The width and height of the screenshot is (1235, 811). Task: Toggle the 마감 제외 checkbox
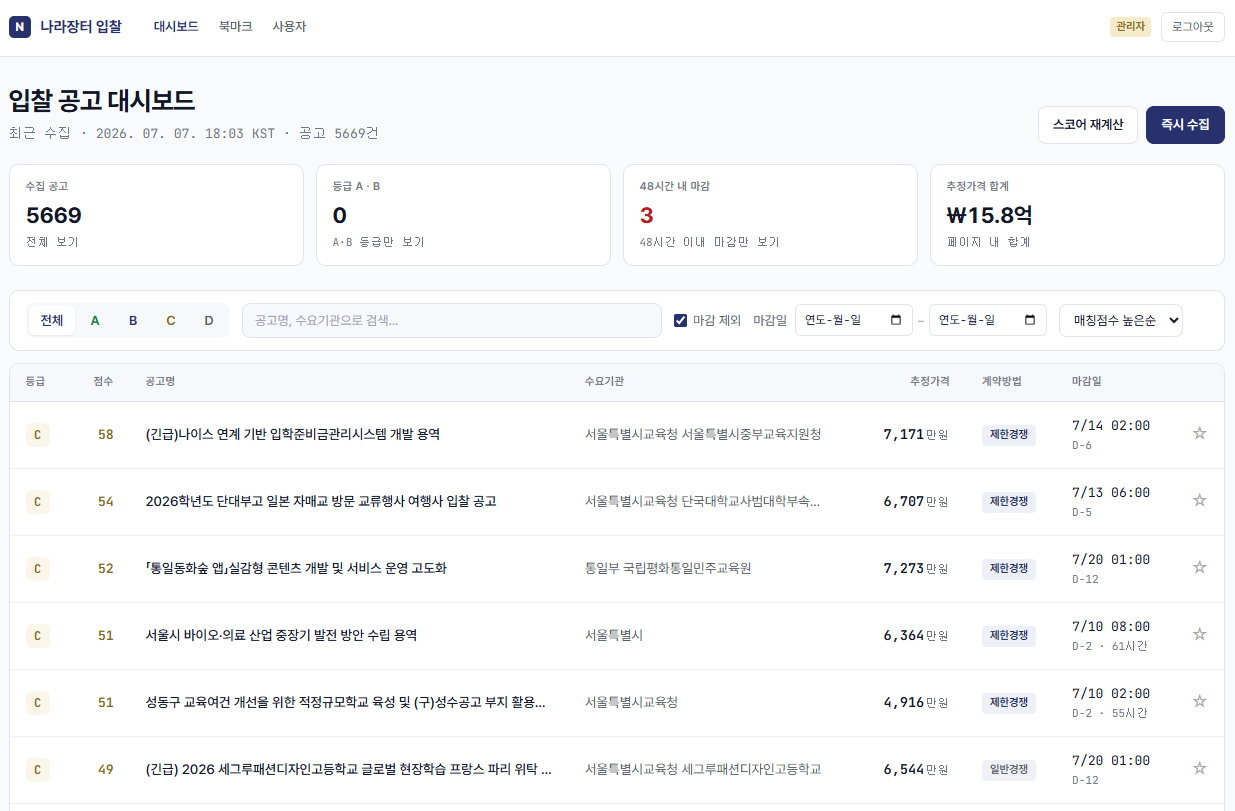coord(681,320)
